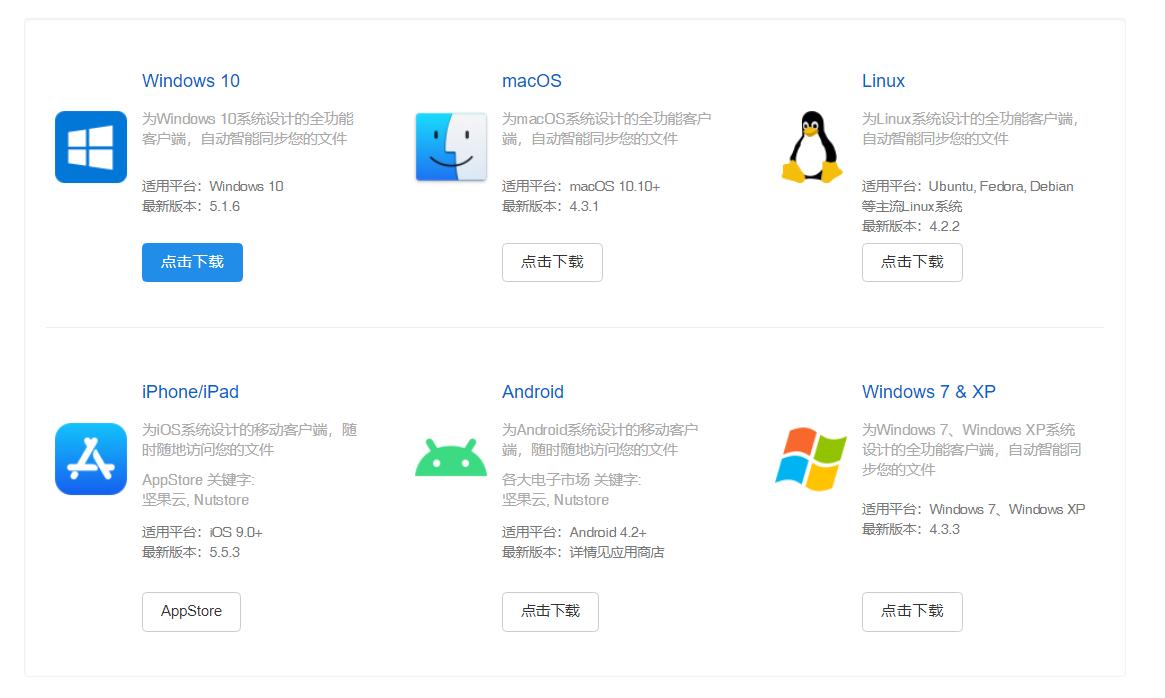Click the macOS Finder face icon
This screenshot has height=698, width=1165.
(x=451, y=146)
